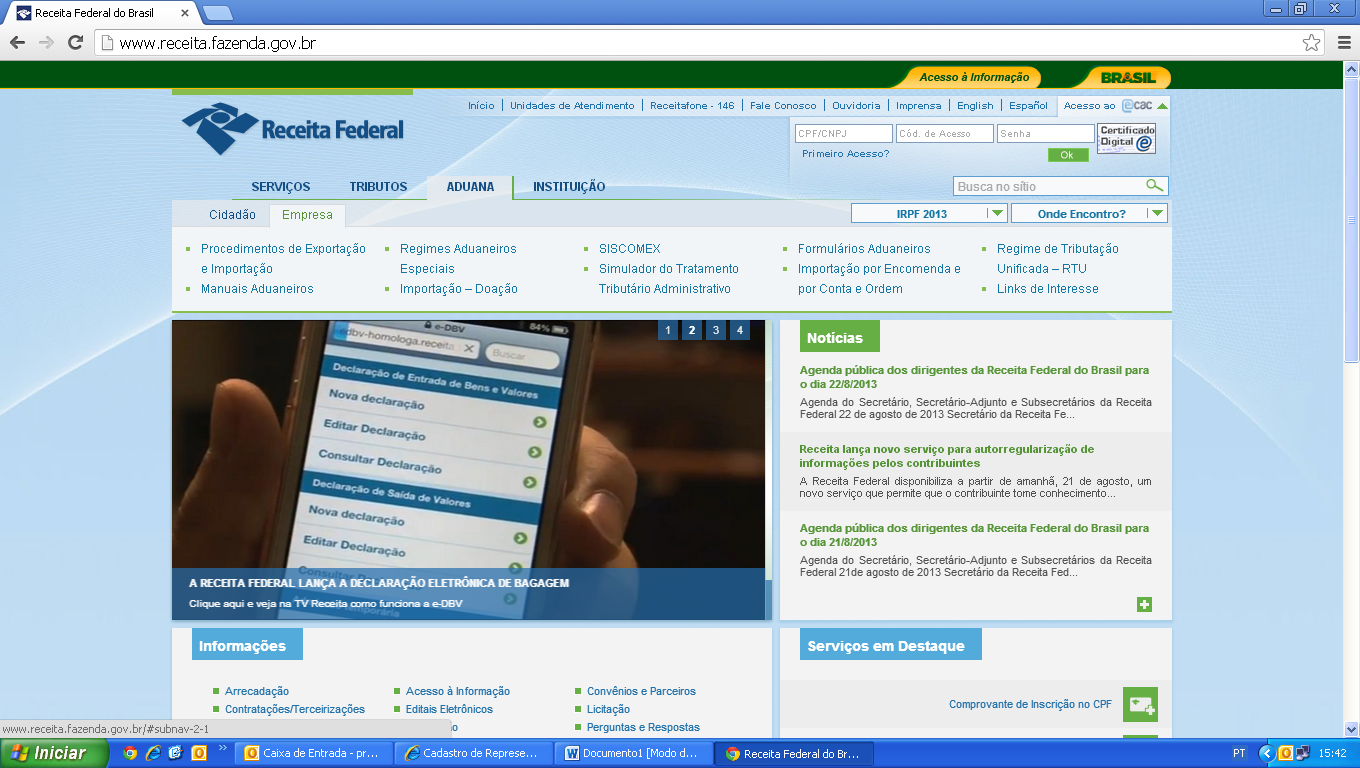Open Arrecadação link under Informações
The height and width of the screenshot is (768, 1360).
[257, 691]
